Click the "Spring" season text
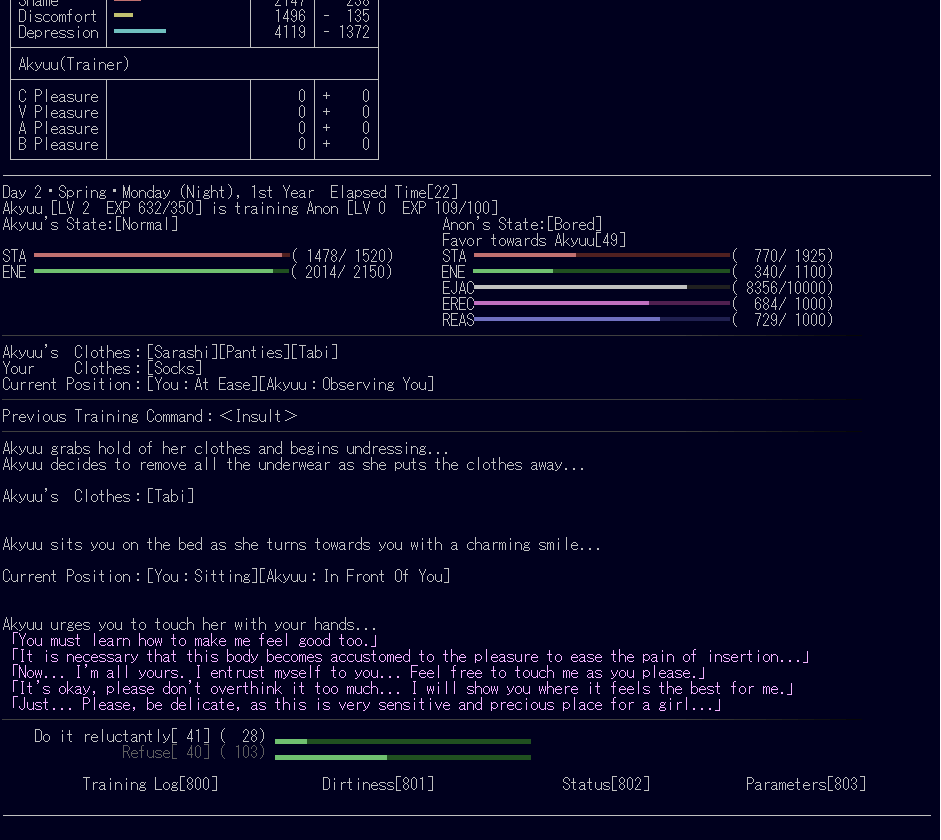Viewport: 941px width, 840px height. [x=82, y=193]
